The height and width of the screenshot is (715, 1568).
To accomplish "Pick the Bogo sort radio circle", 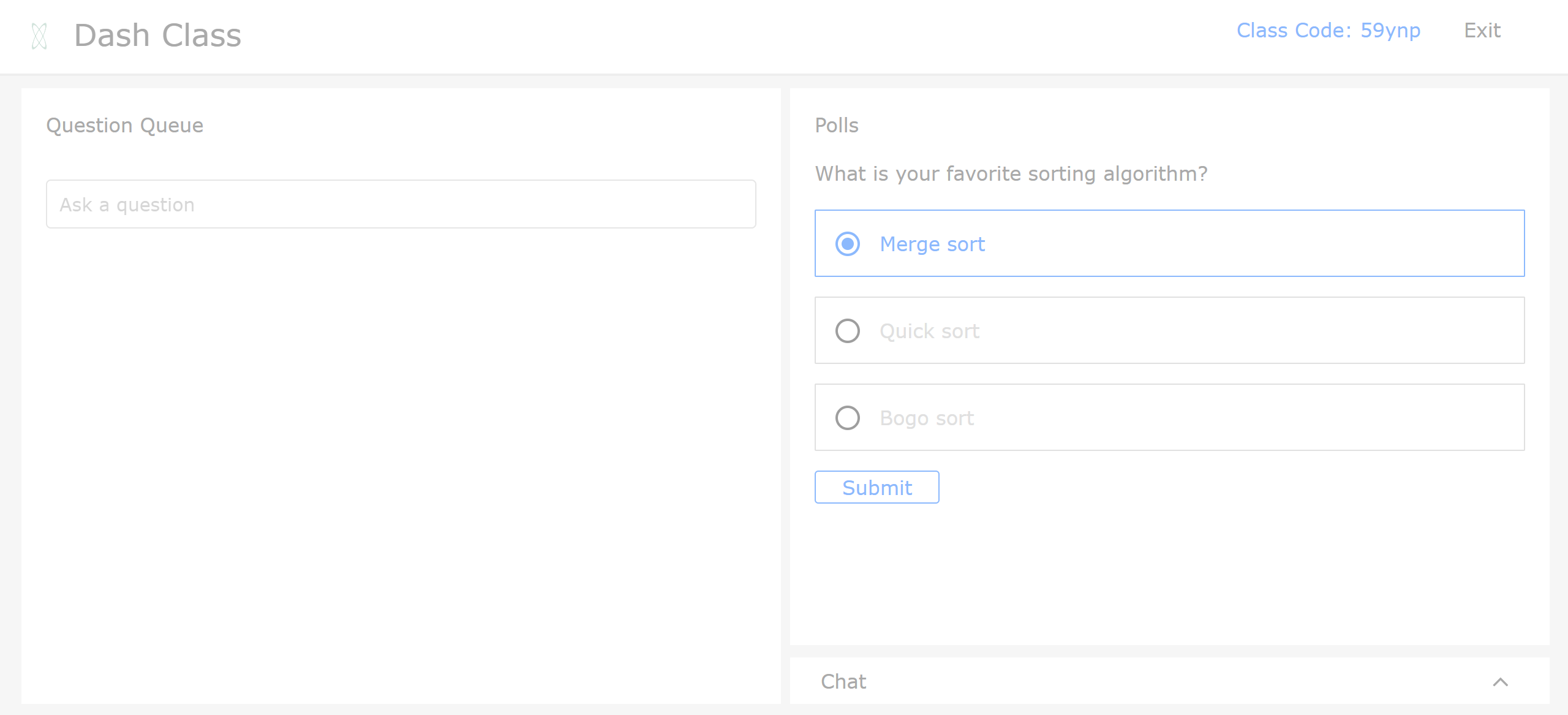I will pyautogui.click(x=848, y=418).
